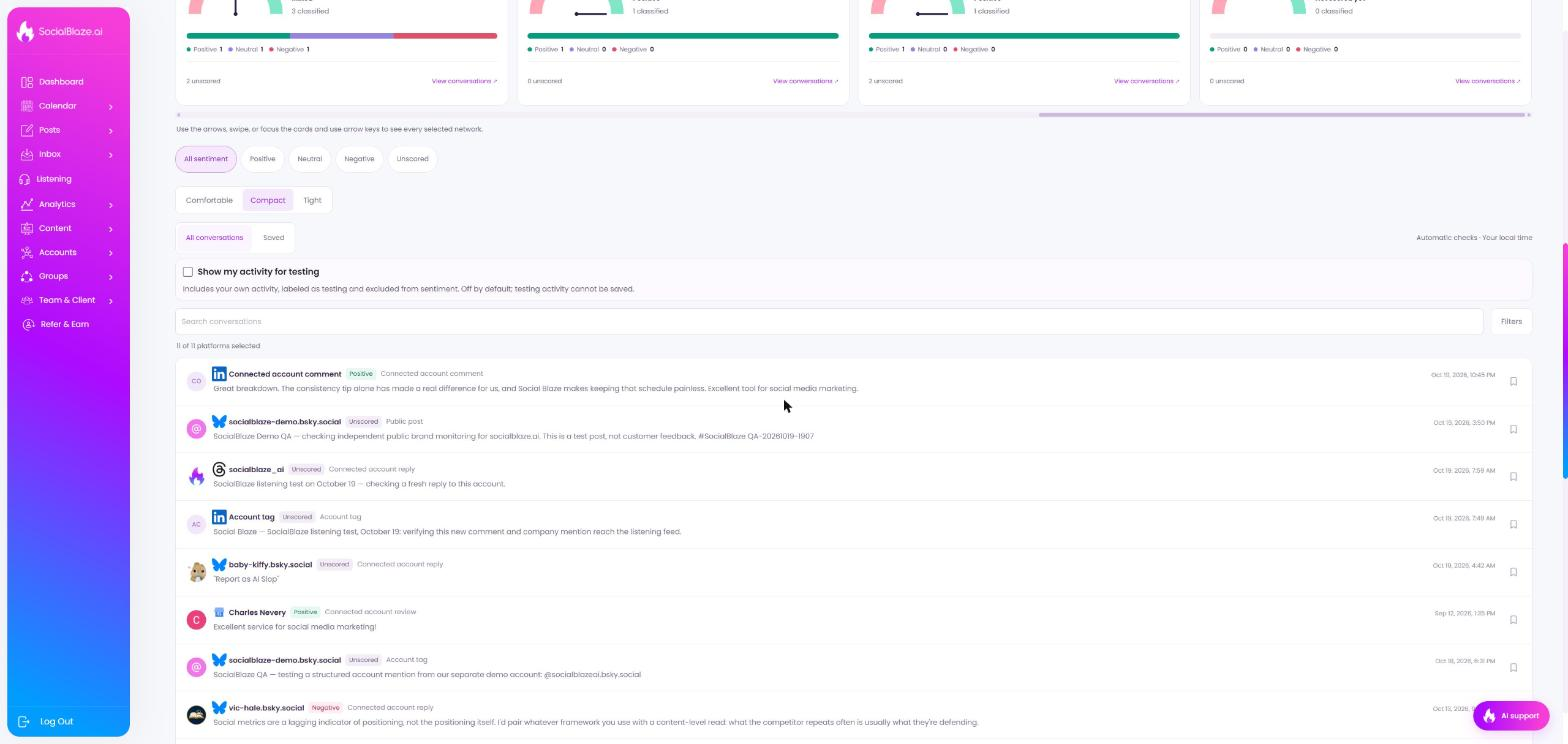Bookmark the Connected account comment conversation
Viewport: 1568px width, 744px height.
pos(1513,381)
